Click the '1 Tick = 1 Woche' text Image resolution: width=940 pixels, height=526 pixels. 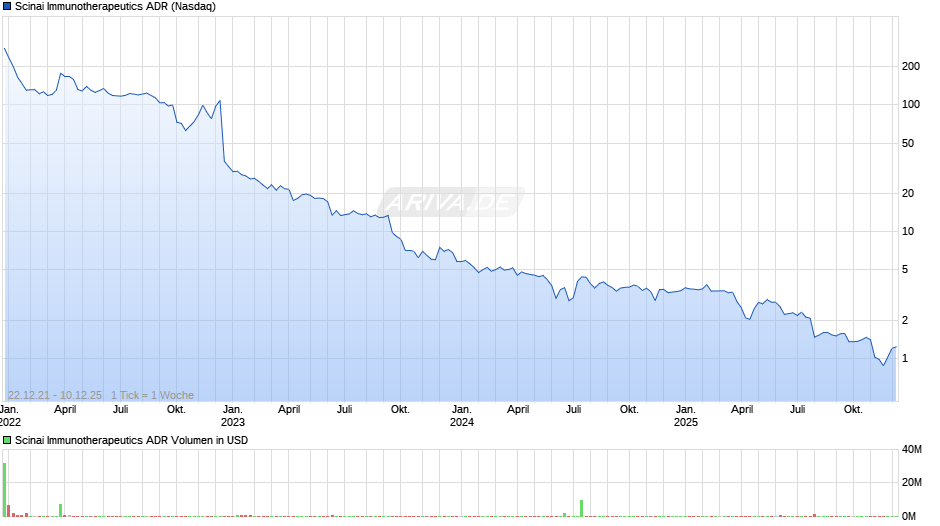152,395
